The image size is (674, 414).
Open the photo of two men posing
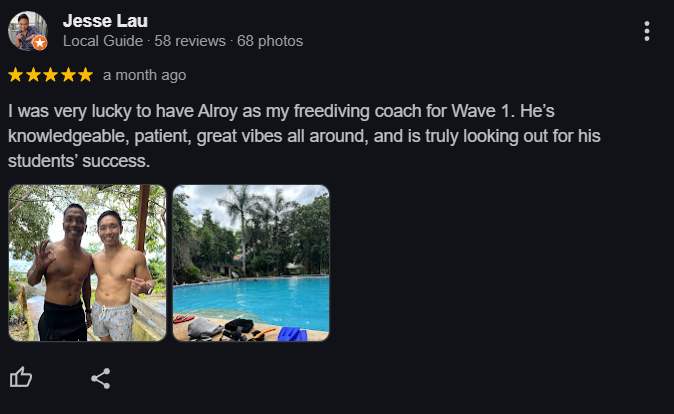tap(87, 263)
